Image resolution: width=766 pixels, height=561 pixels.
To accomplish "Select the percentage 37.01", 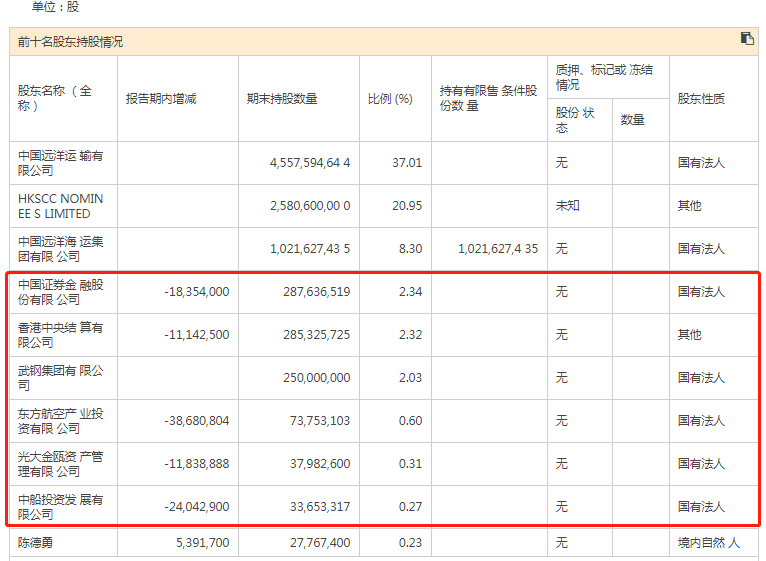I will pos(407,163).
